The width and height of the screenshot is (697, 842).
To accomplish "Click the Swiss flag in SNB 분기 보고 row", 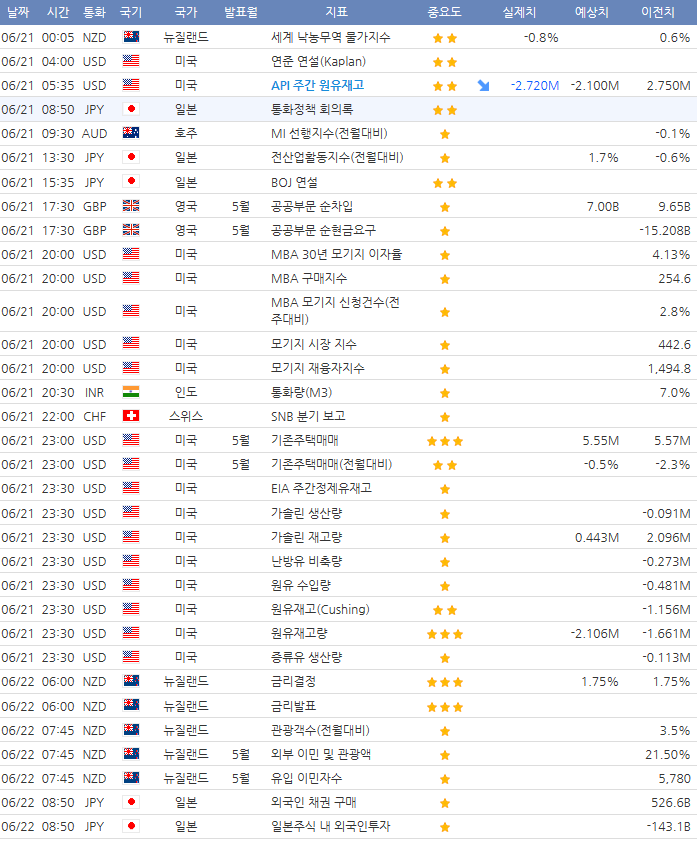I will click(x=131, y=416).
